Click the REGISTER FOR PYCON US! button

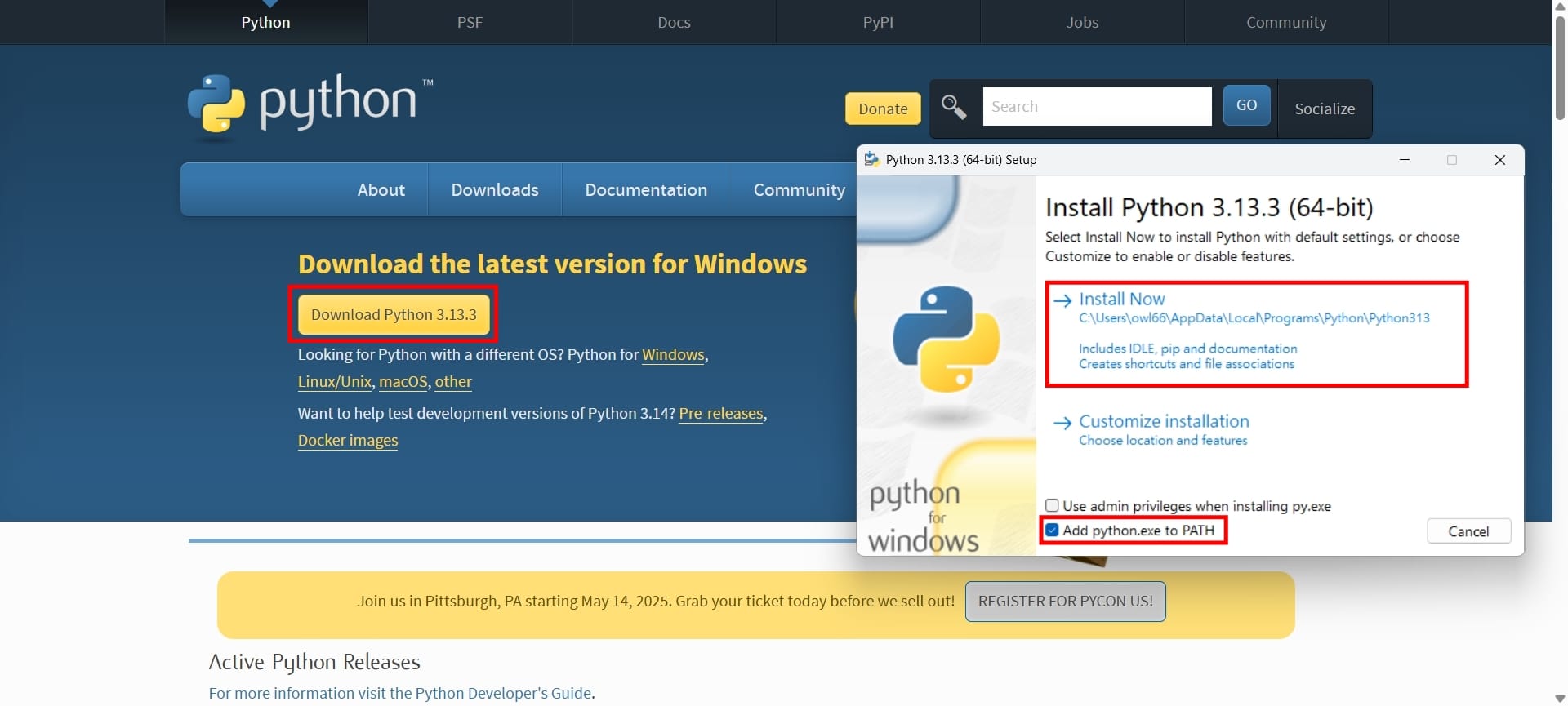click(1065, 601)
